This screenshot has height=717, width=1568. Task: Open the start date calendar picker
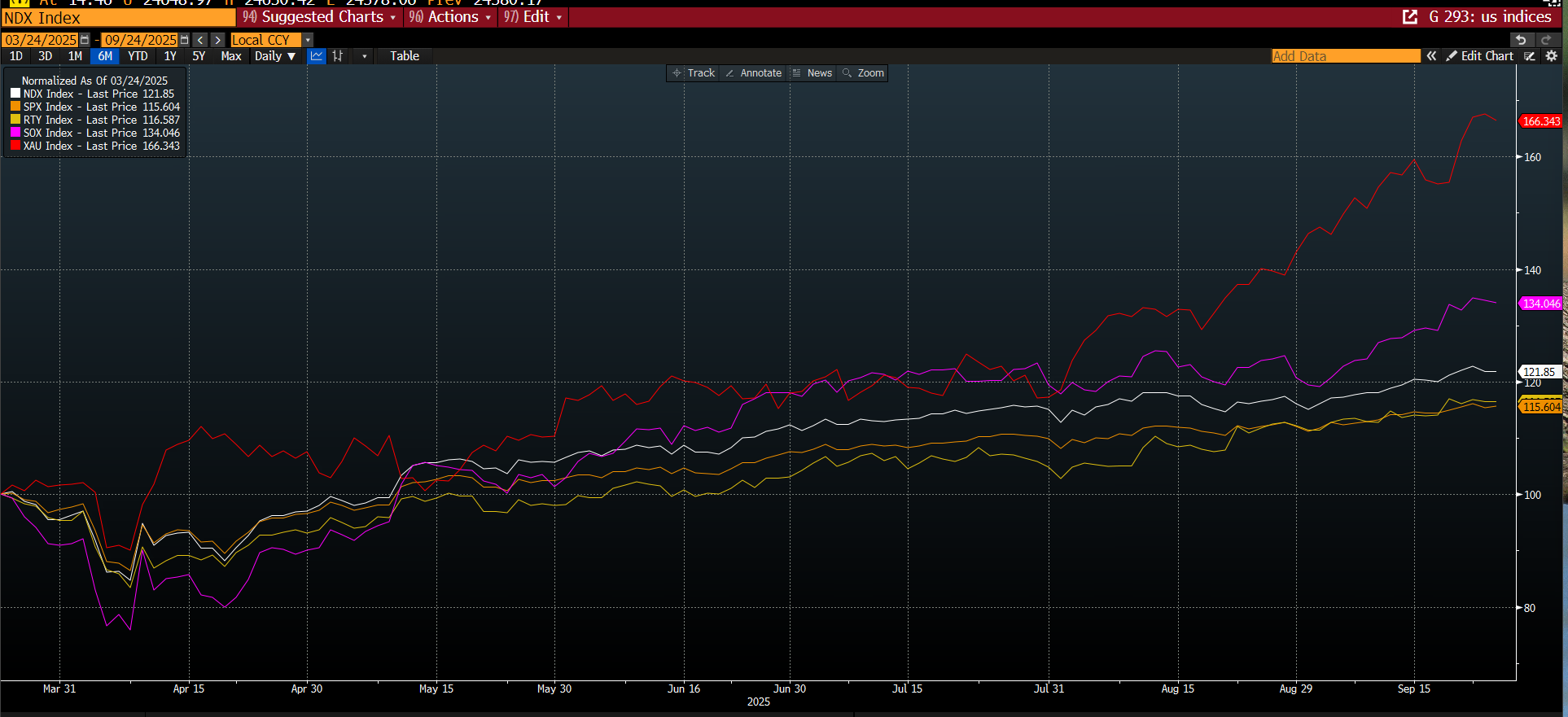(x=85, y=40)
